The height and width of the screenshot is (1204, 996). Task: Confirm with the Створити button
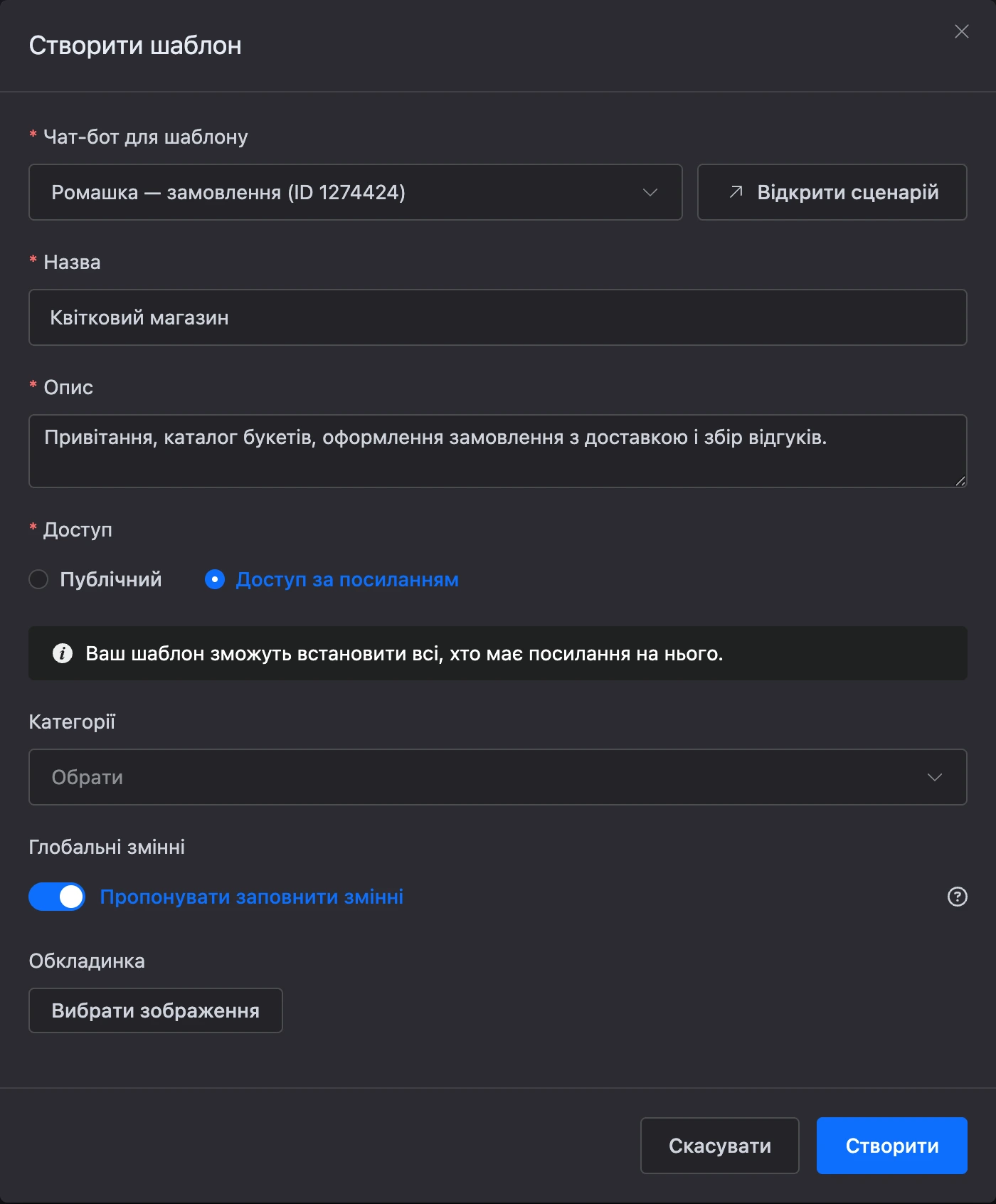coord(892,1146)
